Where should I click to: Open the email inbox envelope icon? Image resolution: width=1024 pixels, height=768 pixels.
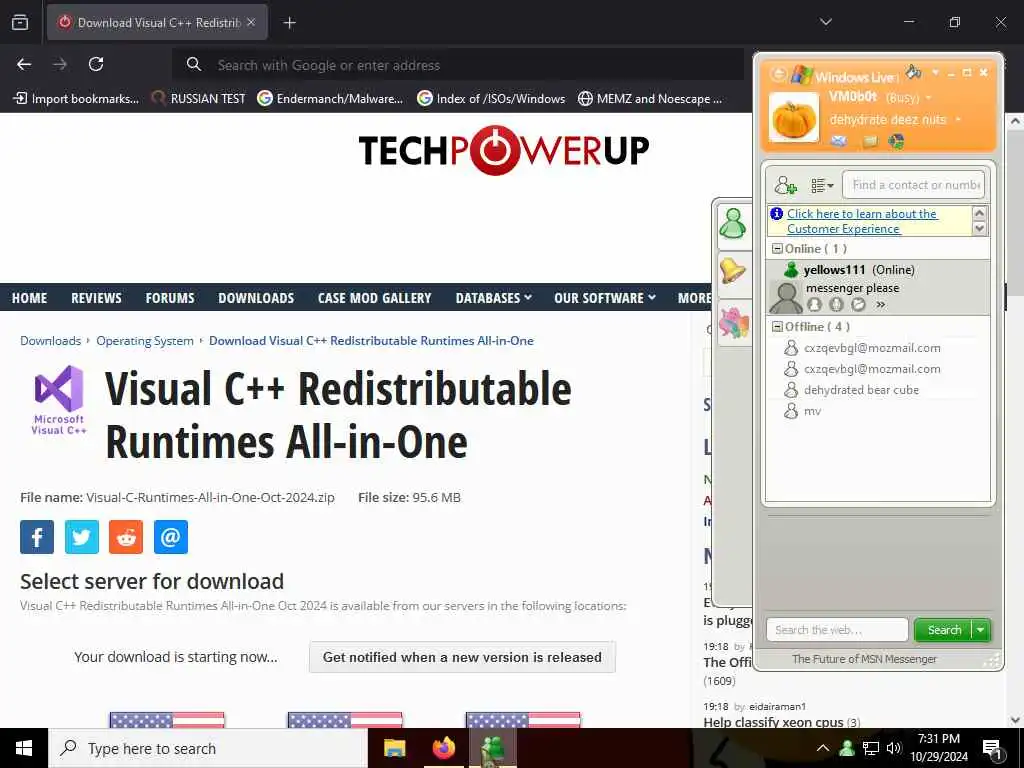839,140
